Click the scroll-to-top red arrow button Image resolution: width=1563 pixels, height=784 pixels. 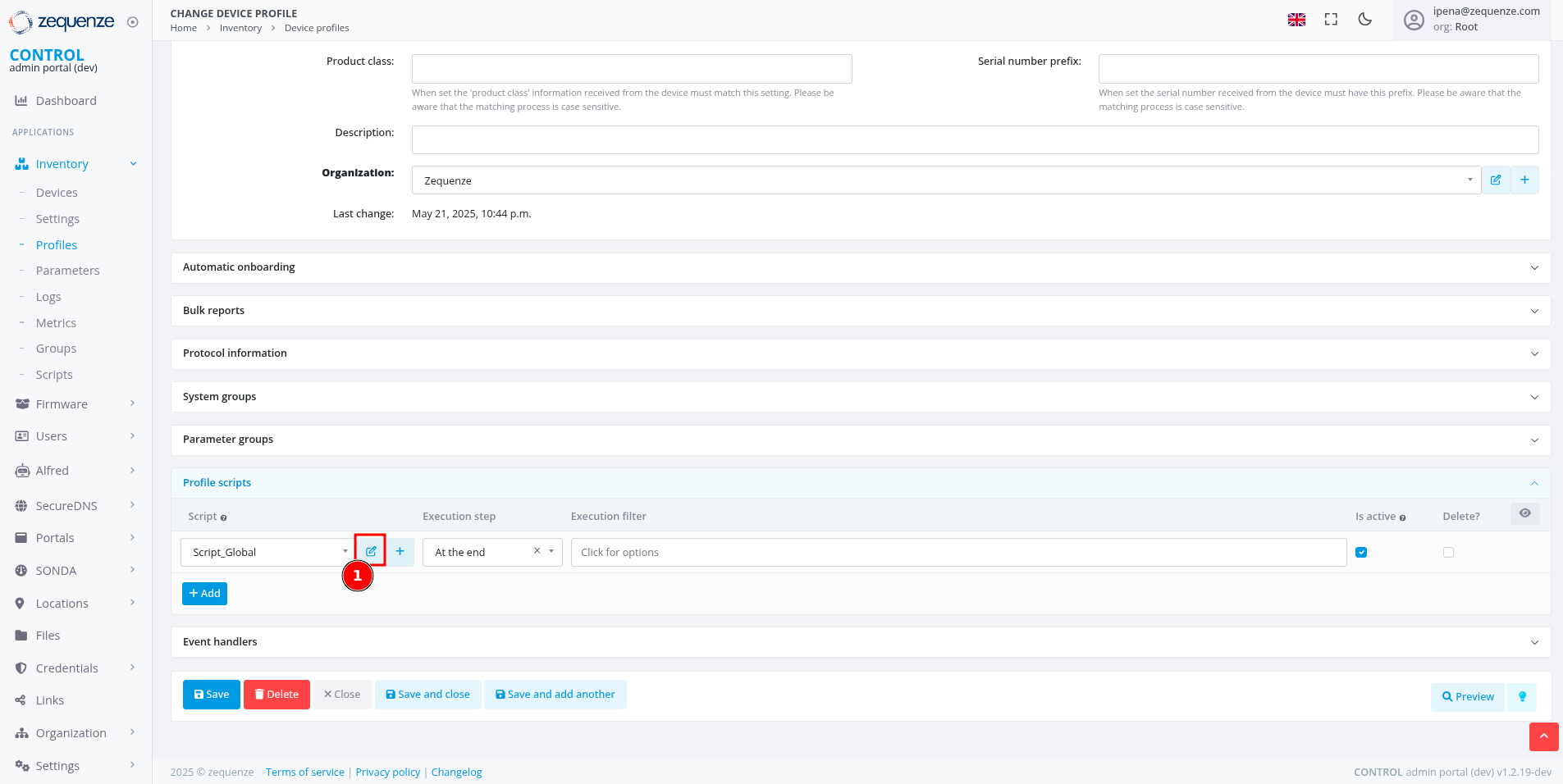(x=1543, y=736)
